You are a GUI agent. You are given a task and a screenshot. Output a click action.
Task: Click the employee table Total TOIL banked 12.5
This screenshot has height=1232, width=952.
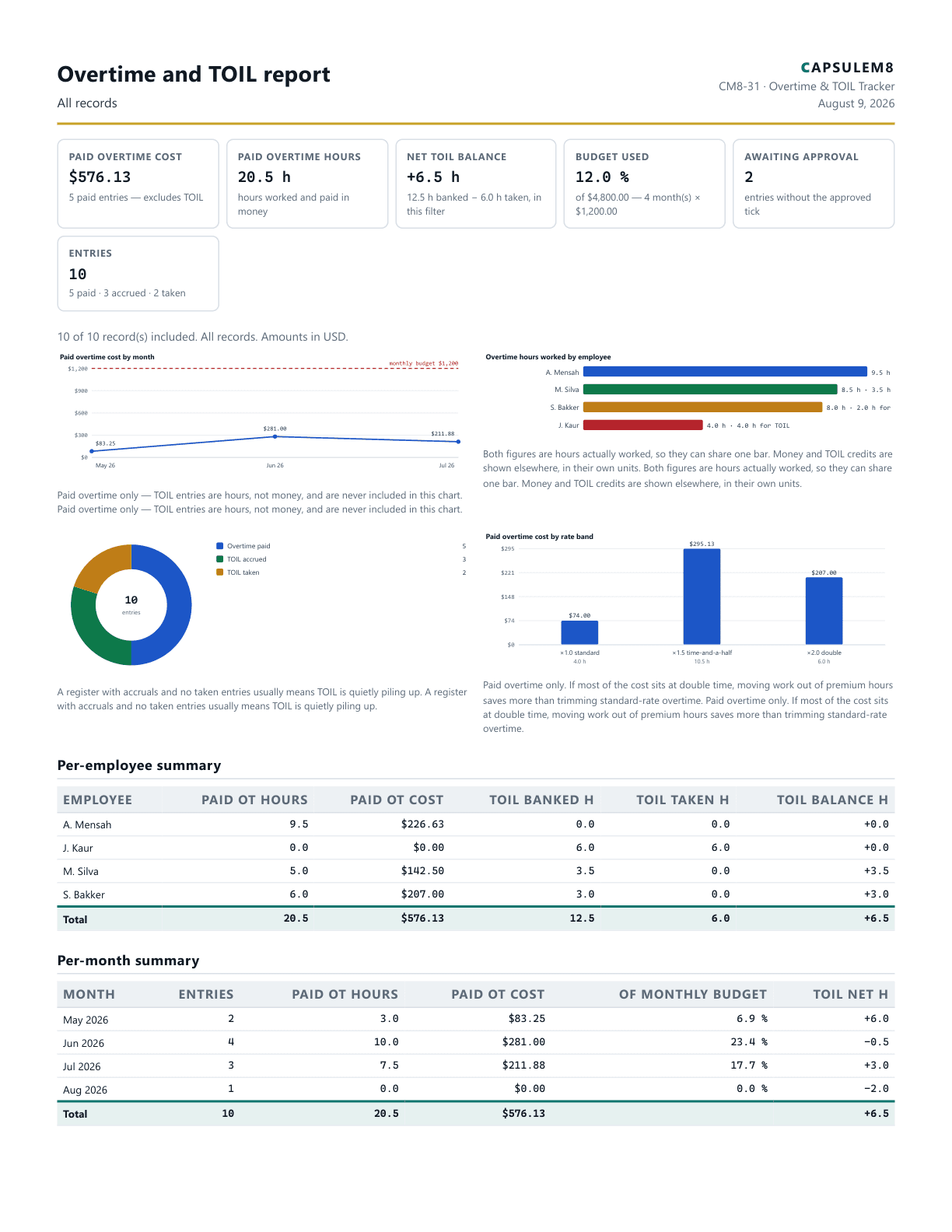[582, 919]
